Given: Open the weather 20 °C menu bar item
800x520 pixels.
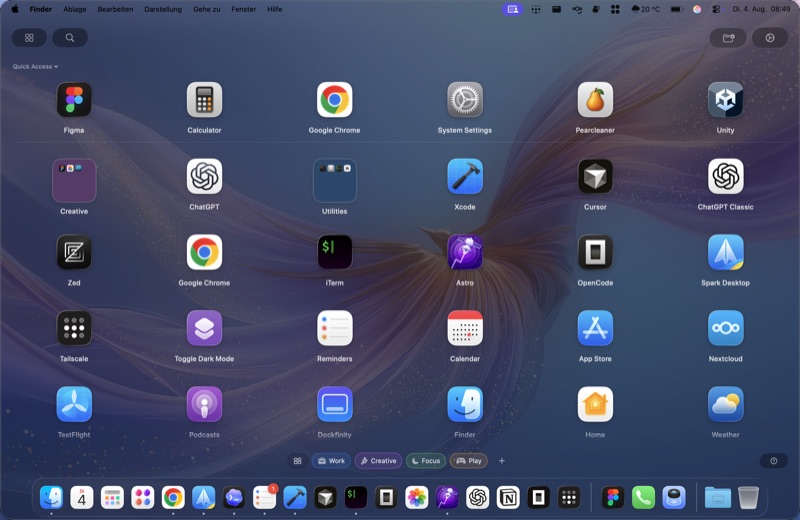Looking at the screenshot, I should [x=645, y=9].
